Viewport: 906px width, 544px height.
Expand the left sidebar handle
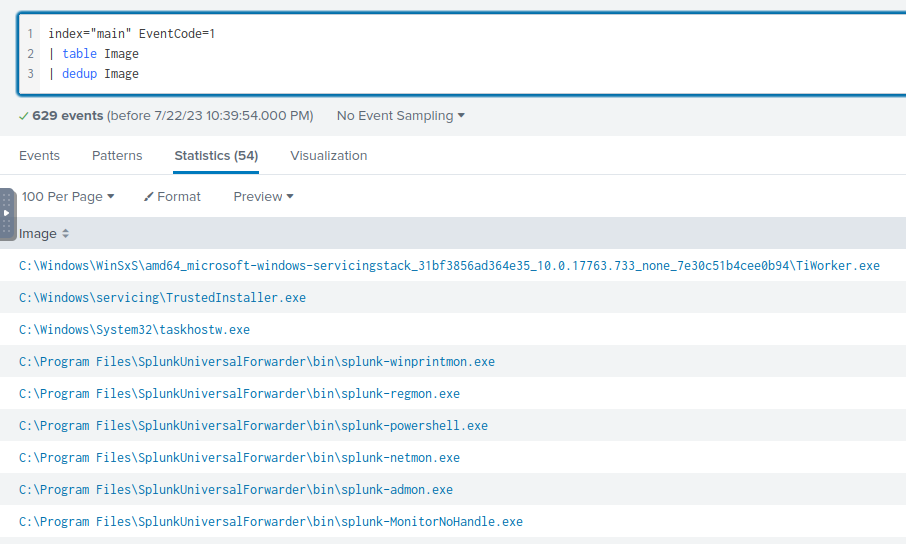tap(7, 213)
